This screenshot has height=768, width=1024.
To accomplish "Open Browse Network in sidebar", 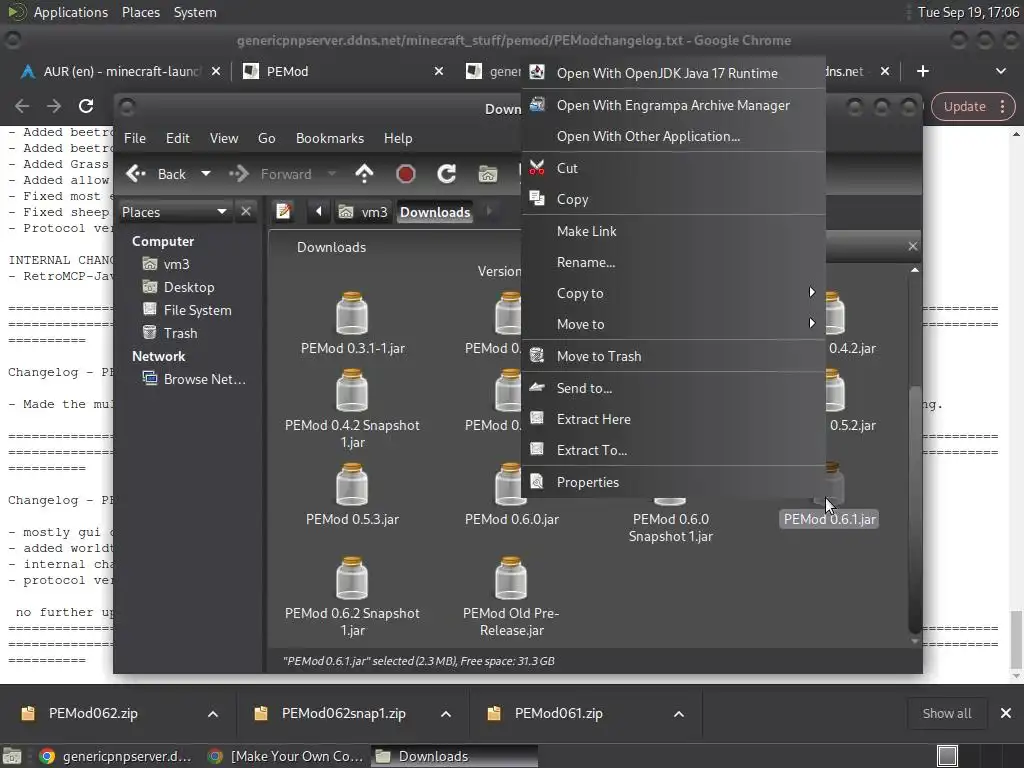I will (195, 379).
